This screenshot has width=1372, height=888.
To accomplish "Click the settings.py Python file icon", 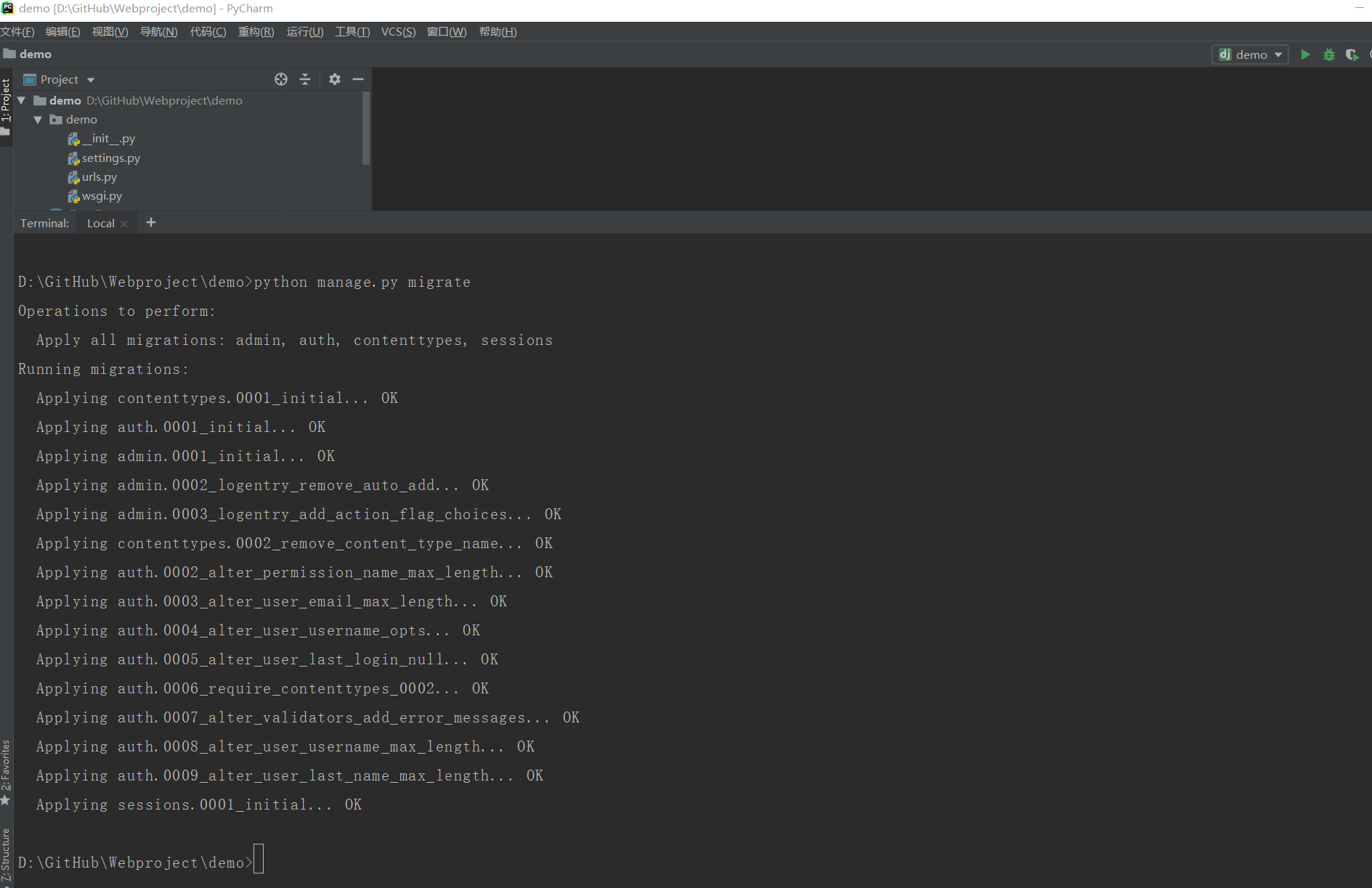I will tap(73, 158).
